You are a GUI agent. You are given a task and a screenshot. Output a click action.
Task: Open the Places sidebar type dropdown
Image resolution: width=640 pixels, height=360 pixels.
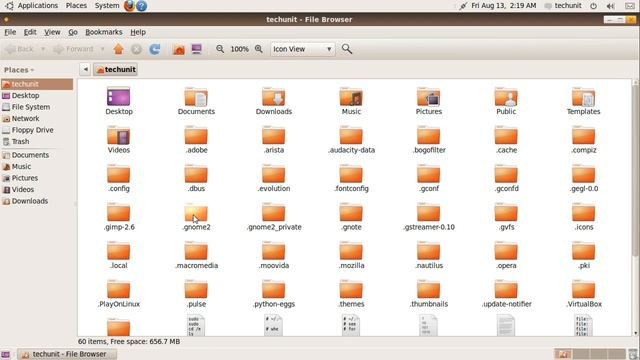[x=19, y=70]
